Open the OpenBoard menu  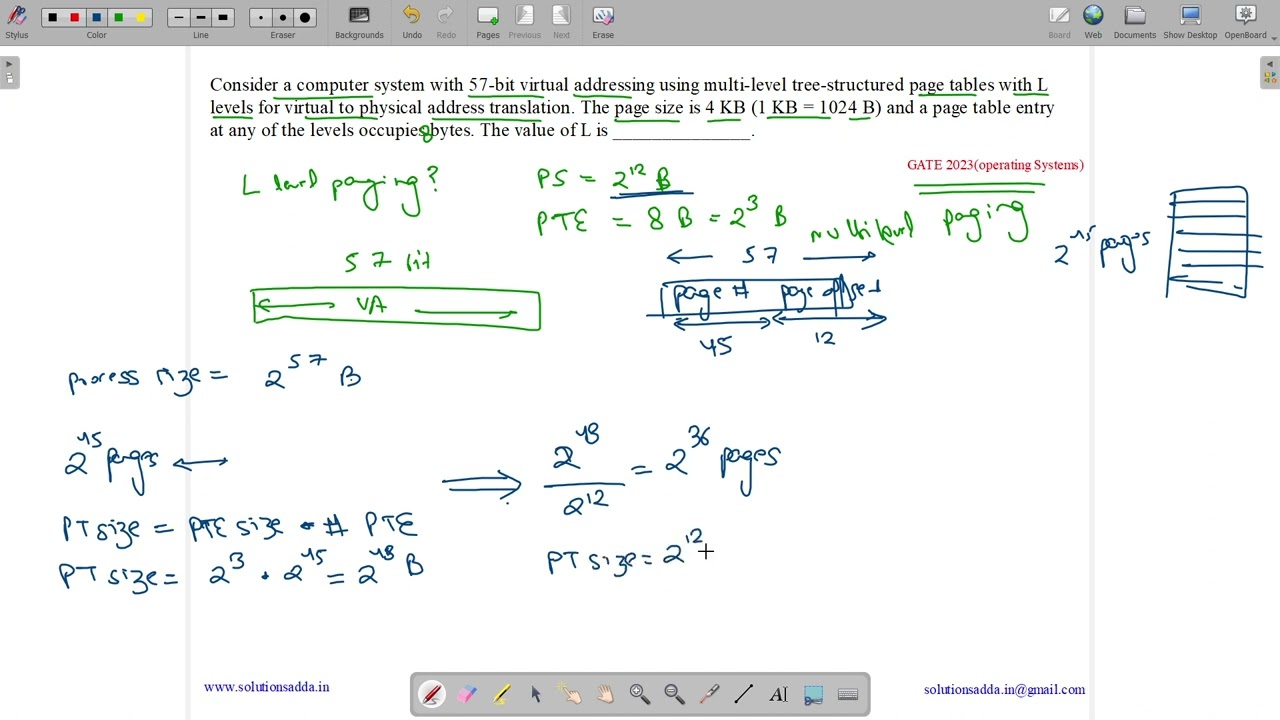pyautogui.click(x=1245, y=22)
